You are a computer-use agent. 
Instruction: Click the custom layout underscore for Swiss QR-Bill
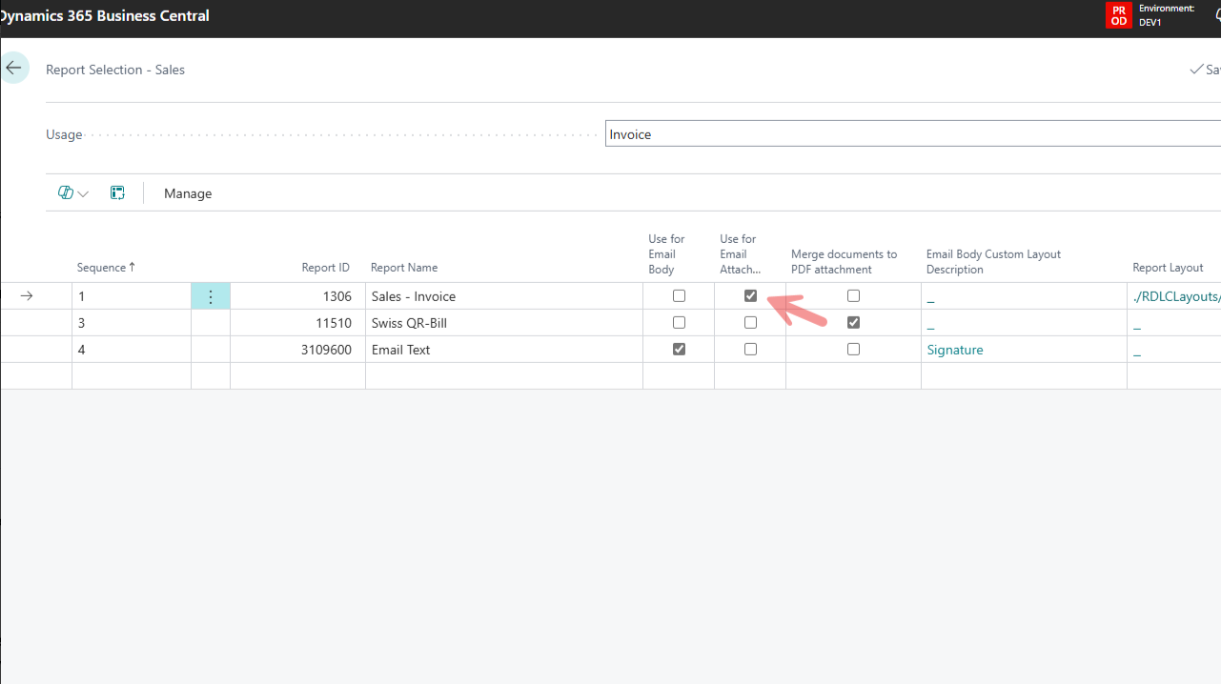point(930,326)
